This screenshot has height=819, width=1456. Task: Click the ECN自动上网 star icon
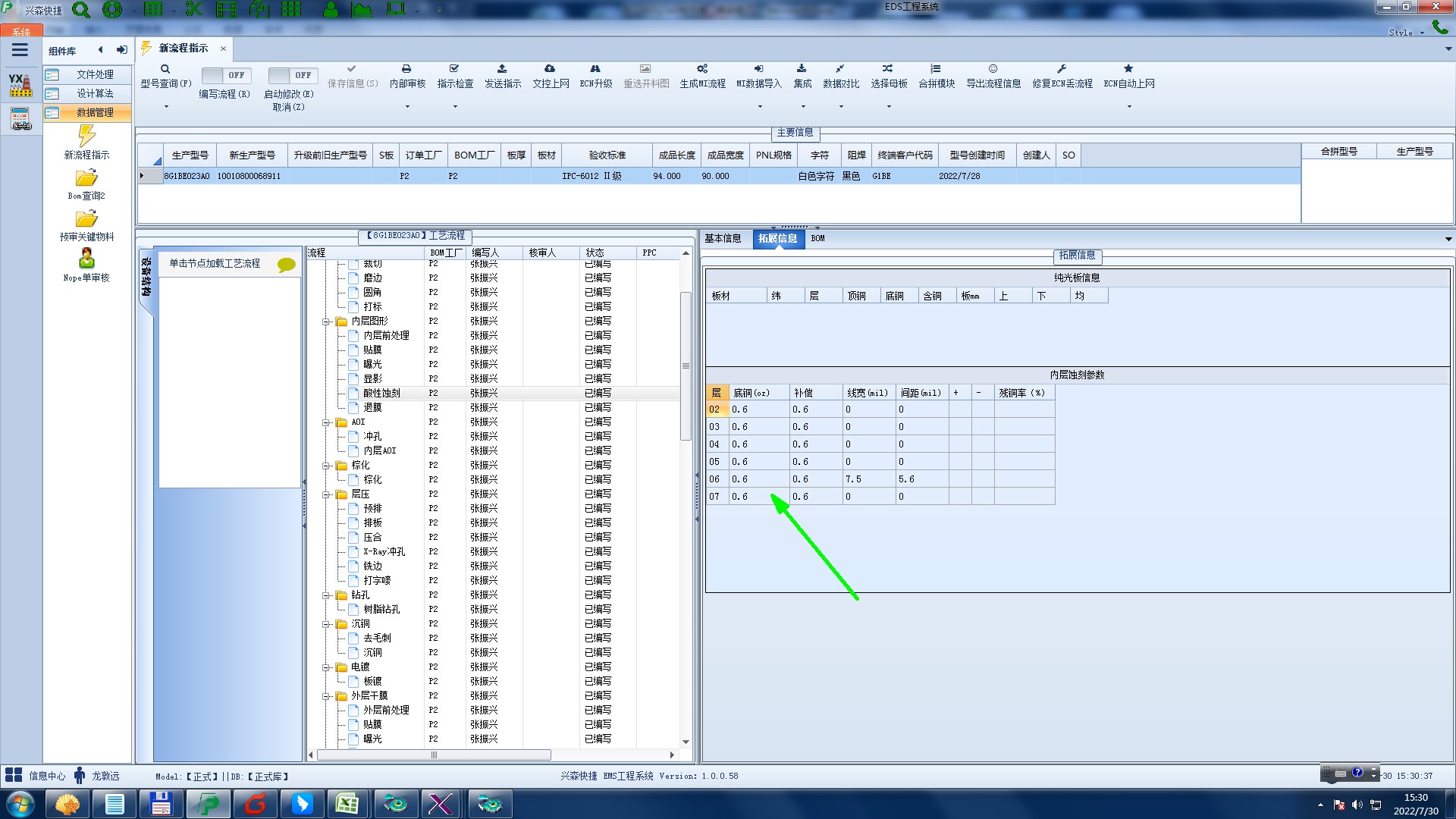click(x=1128, y=69)
